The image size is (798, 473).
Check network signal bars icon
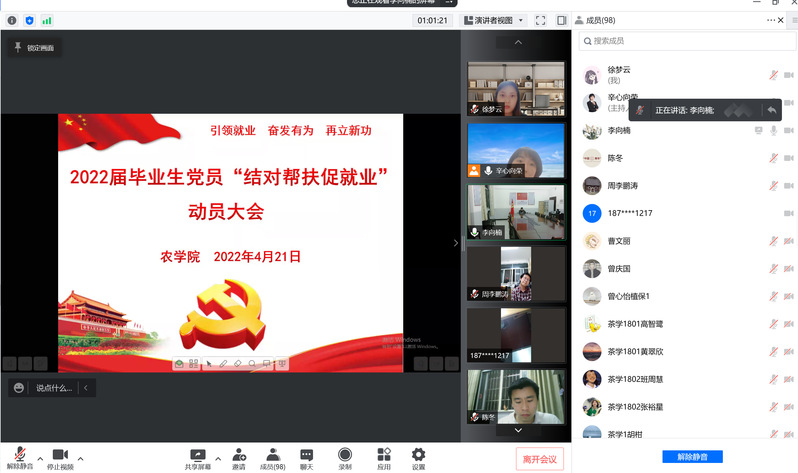click(47, 20)
